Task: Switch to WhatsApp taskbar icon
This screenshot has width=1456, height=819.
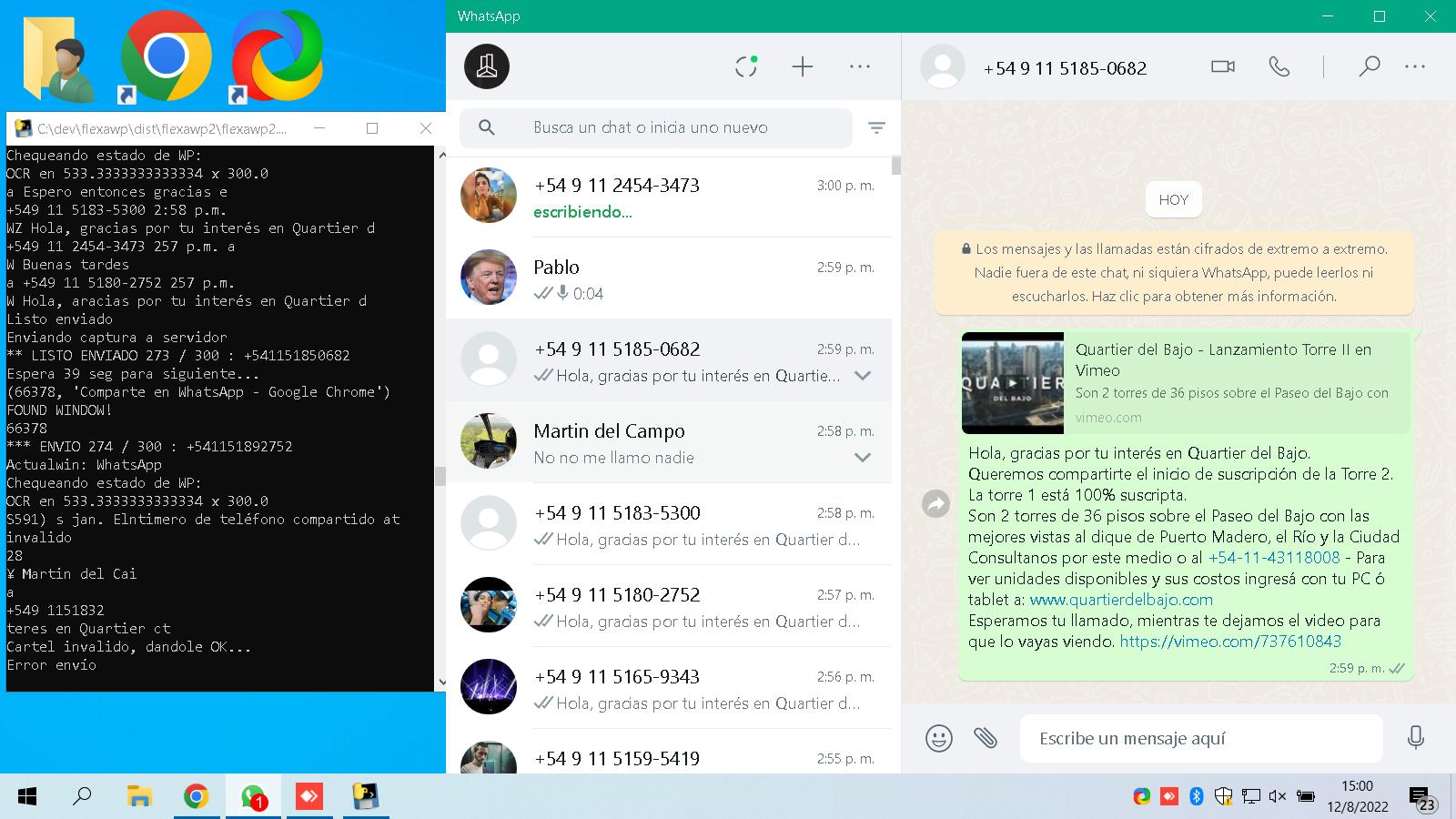Action: [x=253, y=797]
